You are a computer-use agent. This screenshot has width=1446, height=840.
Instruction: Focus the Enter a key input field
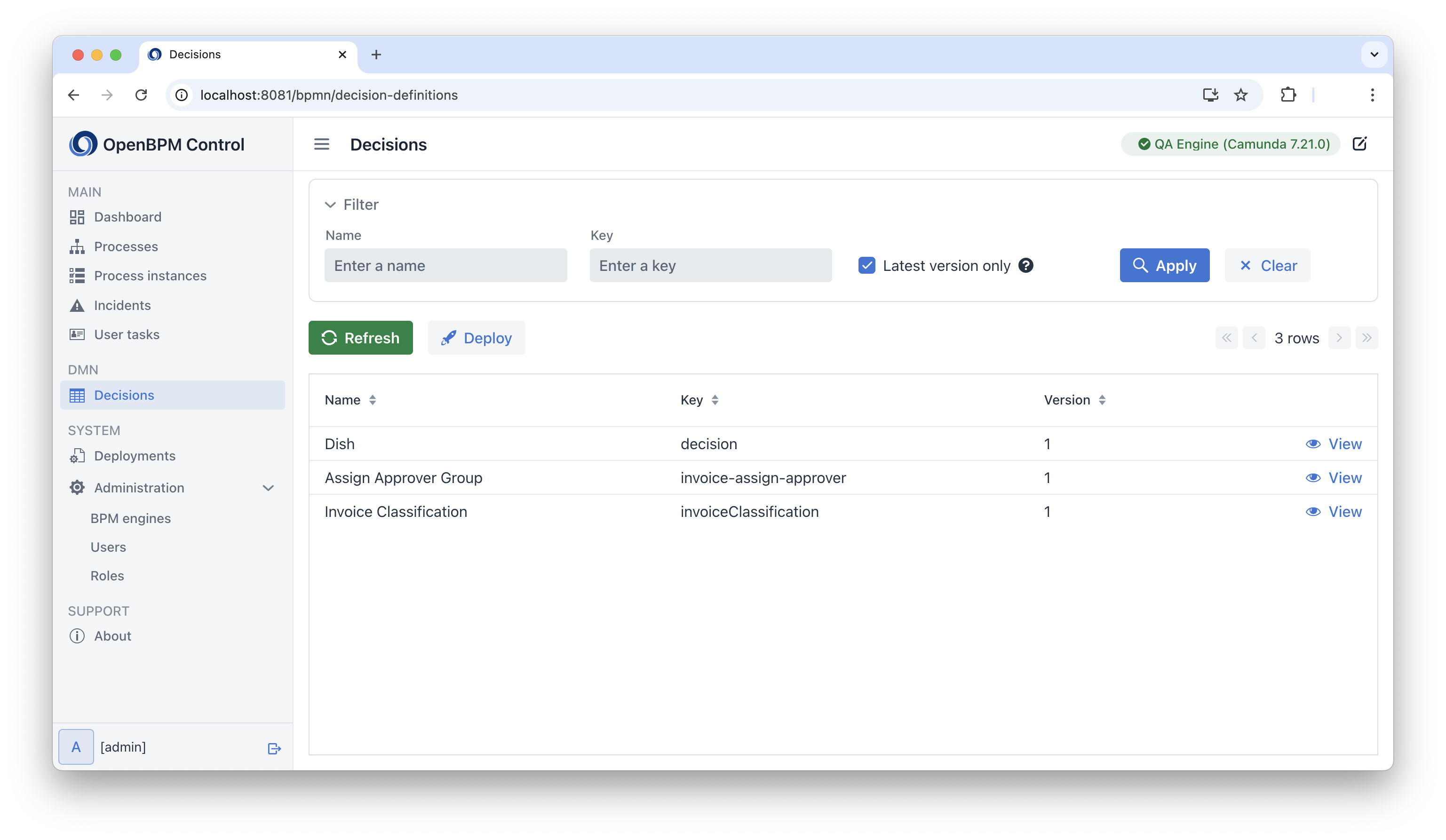[x=710, y=265]
